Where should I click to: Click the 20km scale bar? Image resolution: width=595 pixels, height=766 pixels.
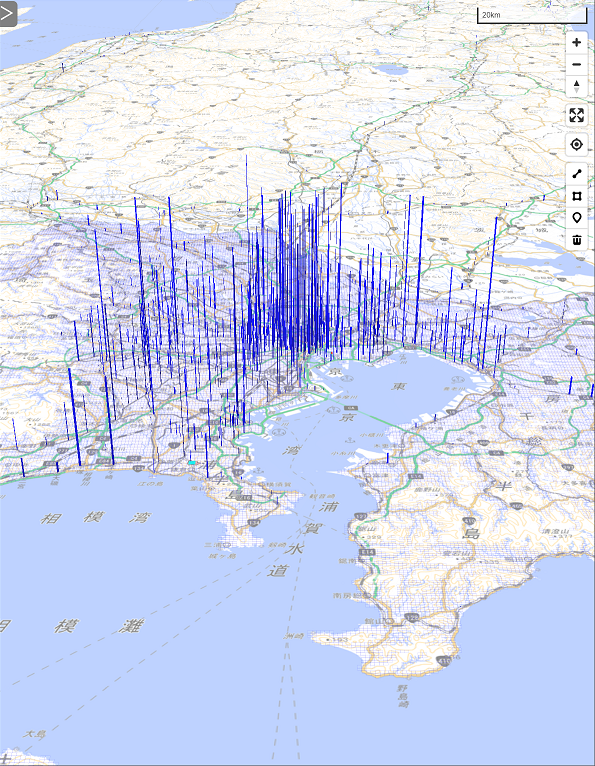(x=532, y=15)
